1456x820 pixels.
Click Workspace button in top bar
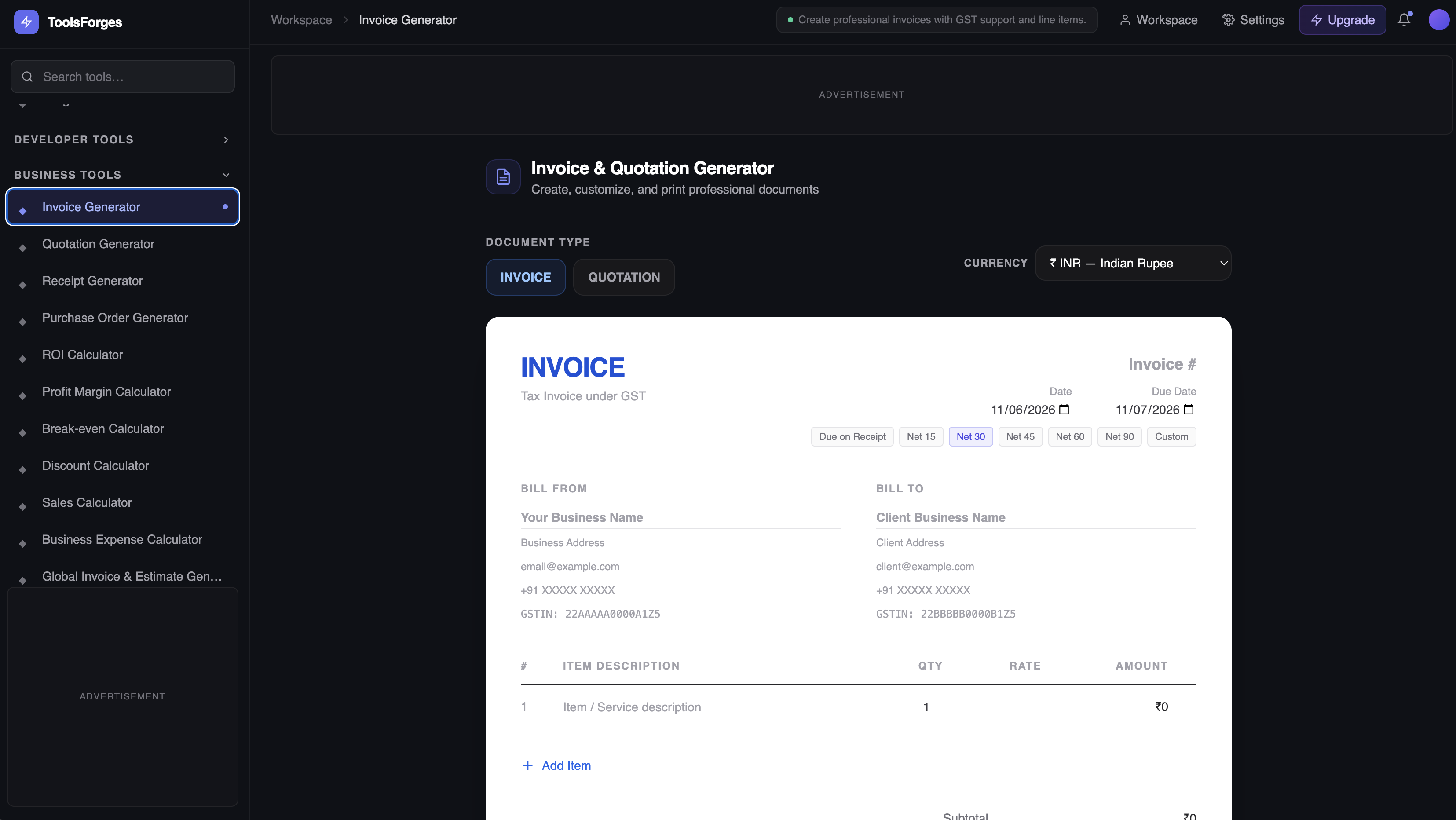point(1158,20)
